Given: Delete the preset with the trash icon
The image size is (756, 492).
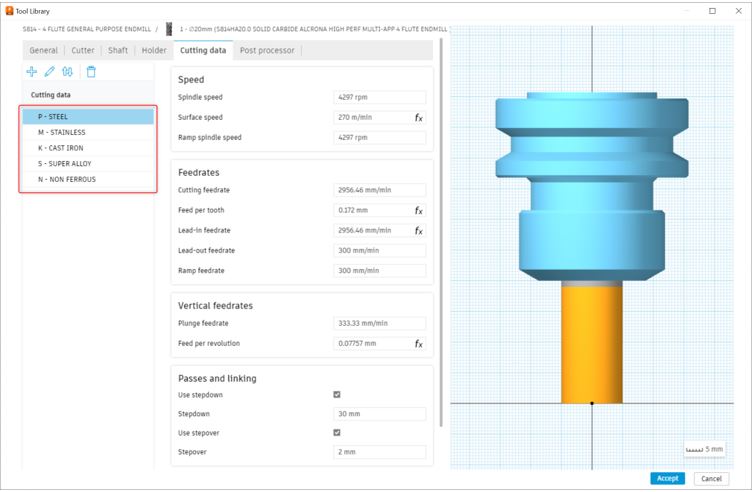Looking at the screenshot, I should click(91, 72).
